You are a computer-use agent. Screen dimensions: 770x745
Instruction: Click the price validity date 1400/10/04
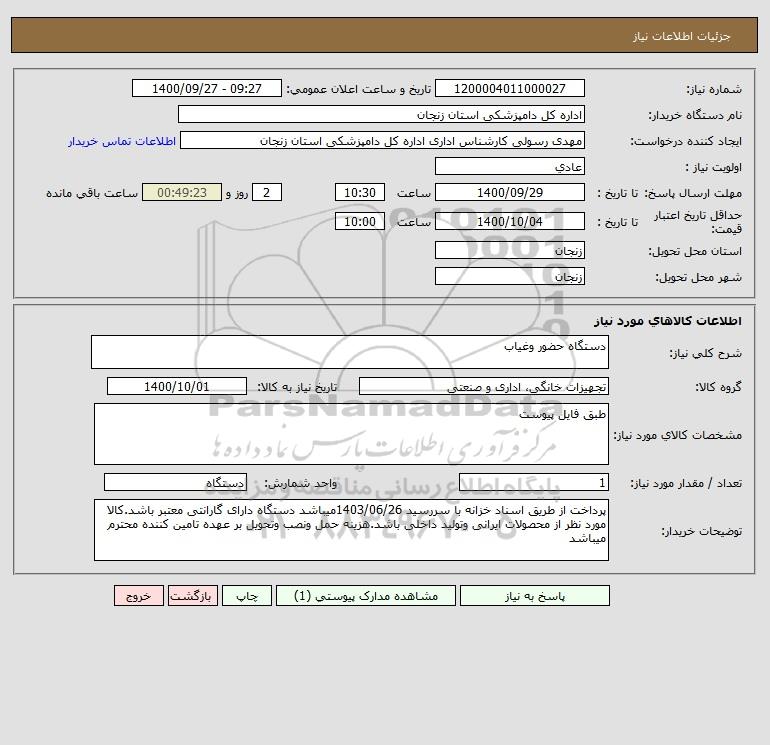click(x=510, y=221)
